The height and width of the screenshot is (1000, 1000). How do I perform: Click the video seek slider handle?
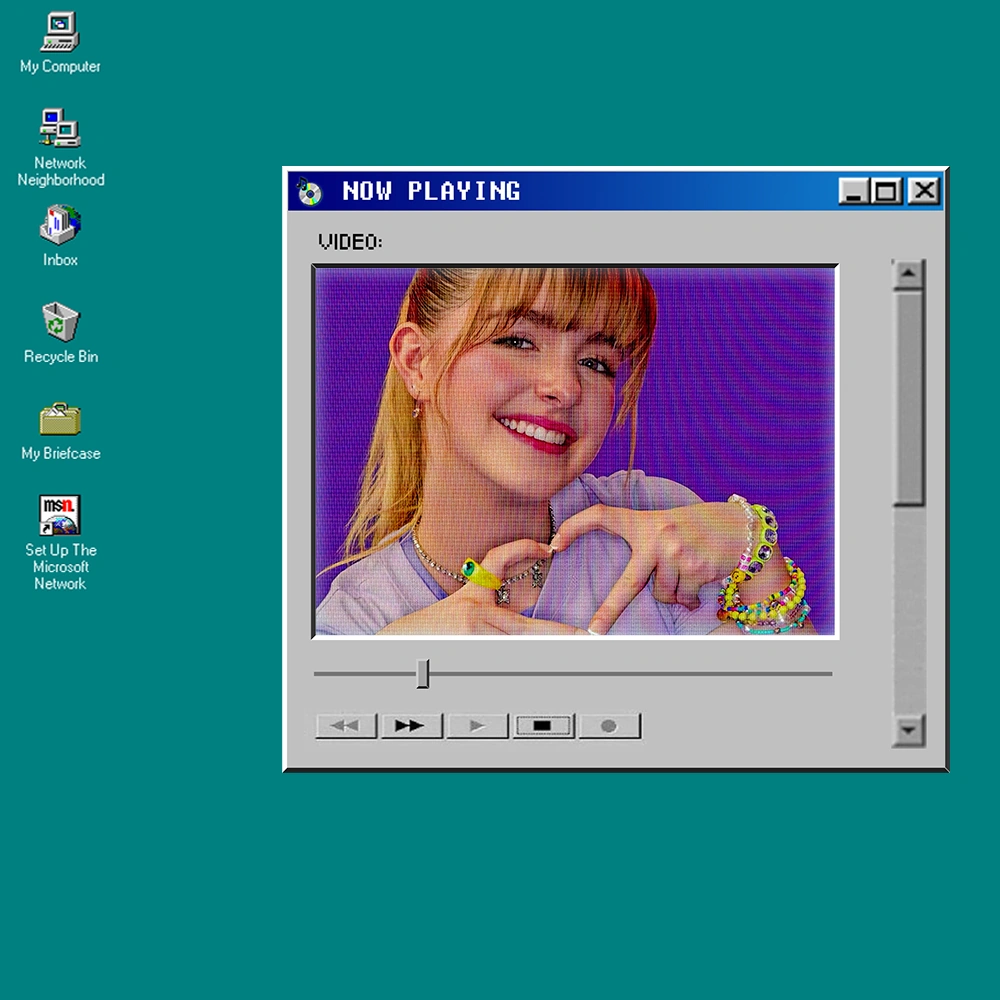tap(423, 673)
